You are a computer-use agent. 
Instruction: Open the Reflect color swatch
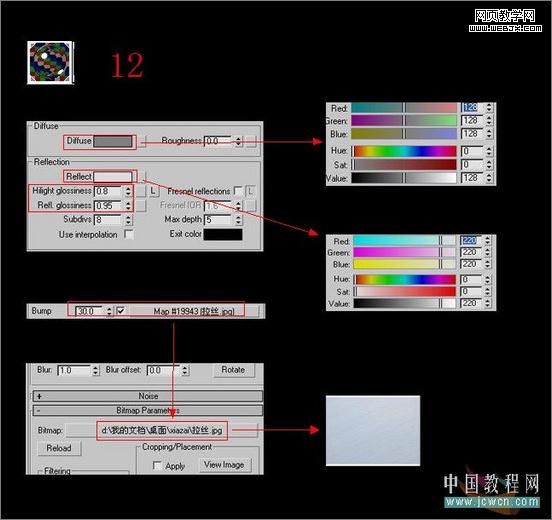pyautogui.click(x=113, y=176)
